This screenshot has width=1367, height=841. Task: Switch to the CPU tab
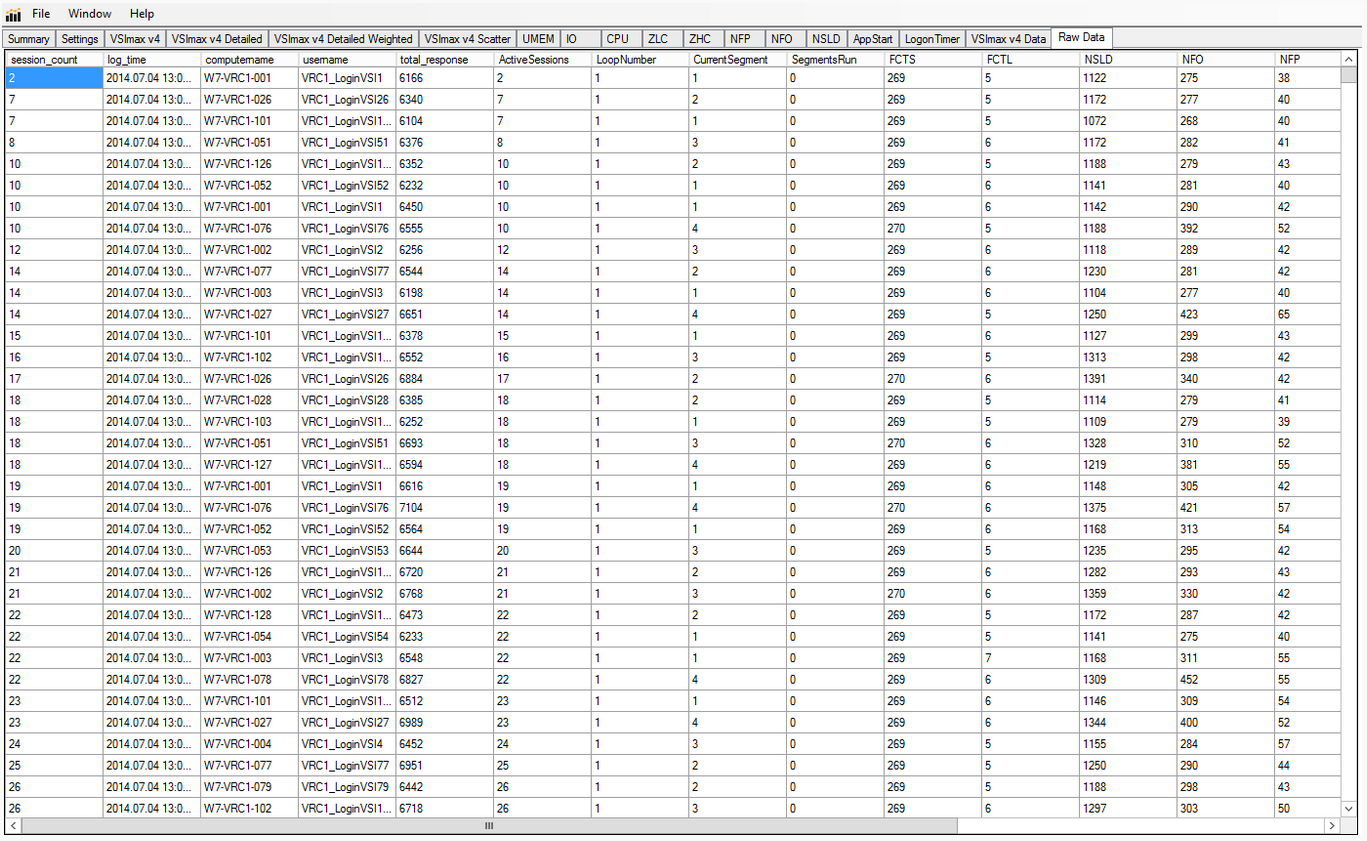[x=620, y=39]
